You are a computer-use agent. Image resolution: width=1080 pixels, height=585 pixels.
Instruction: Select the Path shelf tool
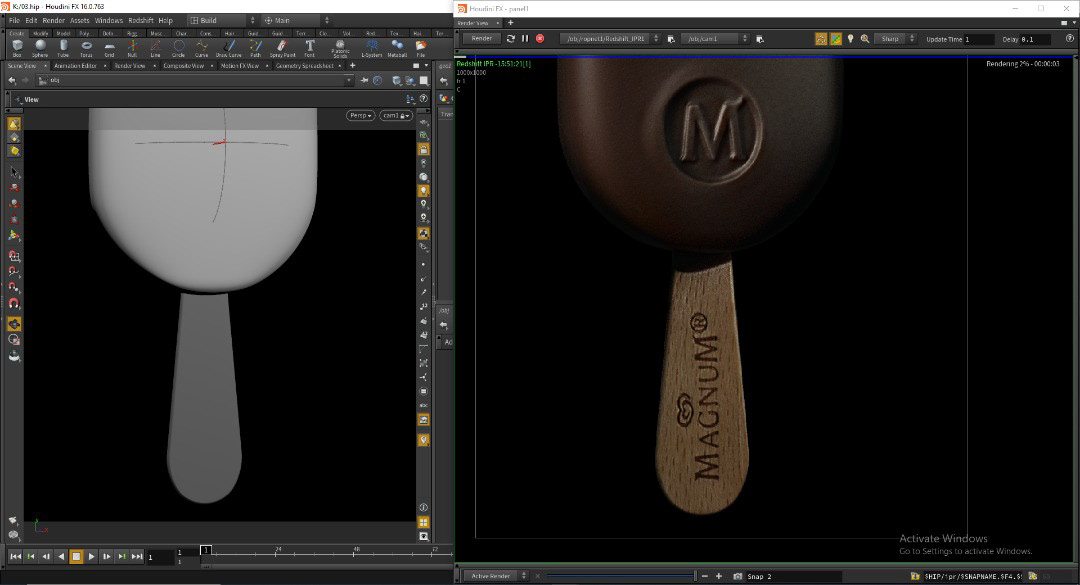click(256, 48)
